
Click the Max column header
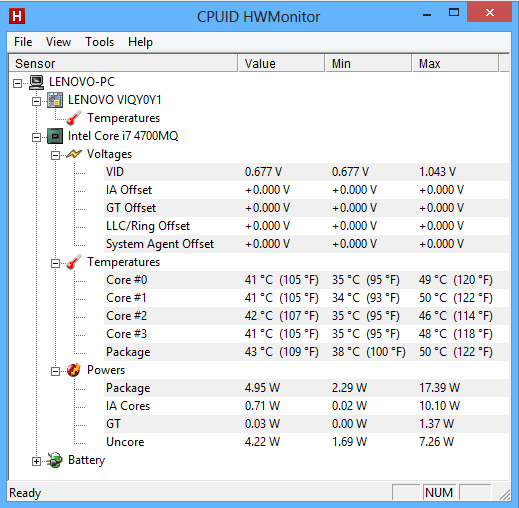(x=455, y=63)
